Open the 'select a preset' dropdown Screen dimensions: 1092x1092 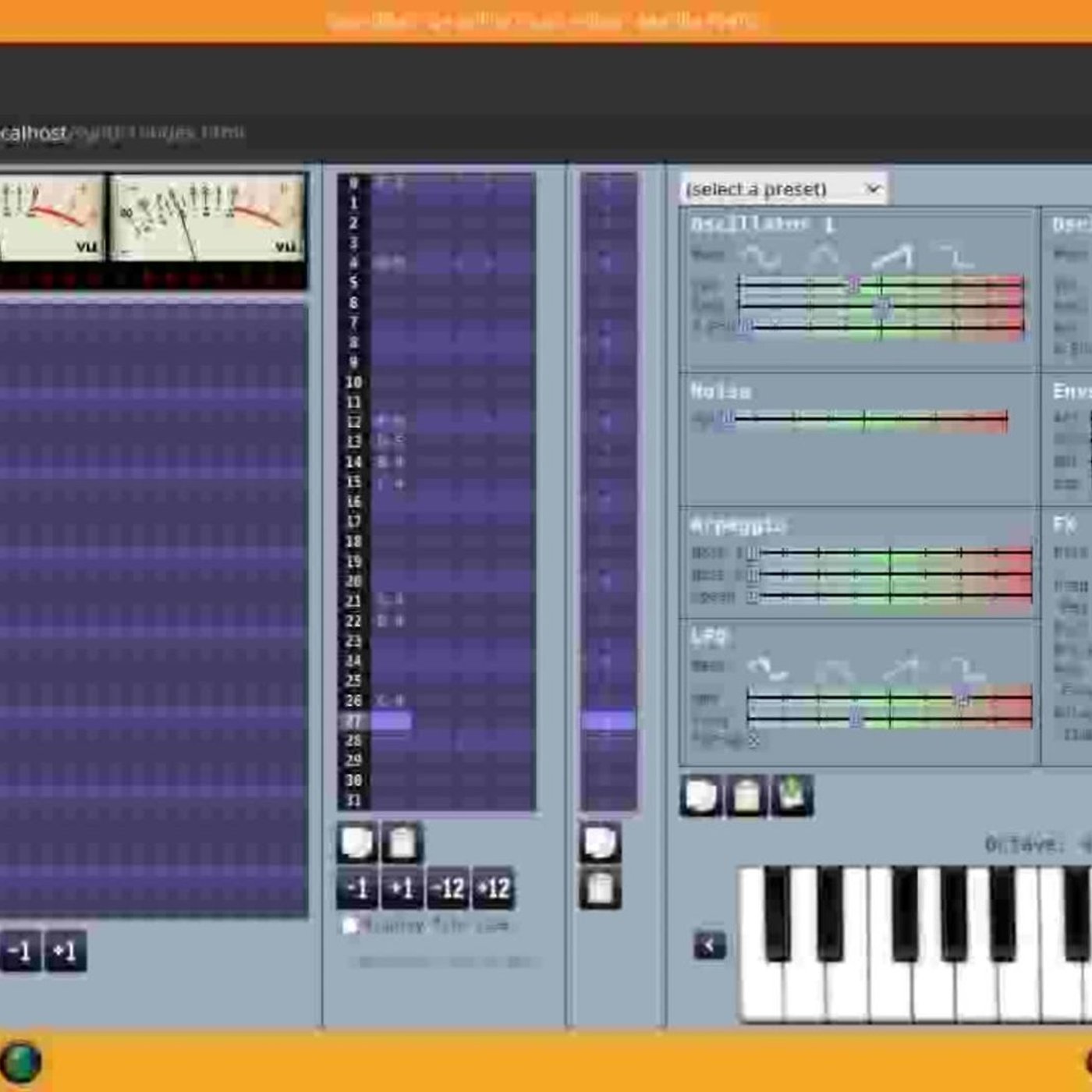pyautogui.click(x=784, y=189)
